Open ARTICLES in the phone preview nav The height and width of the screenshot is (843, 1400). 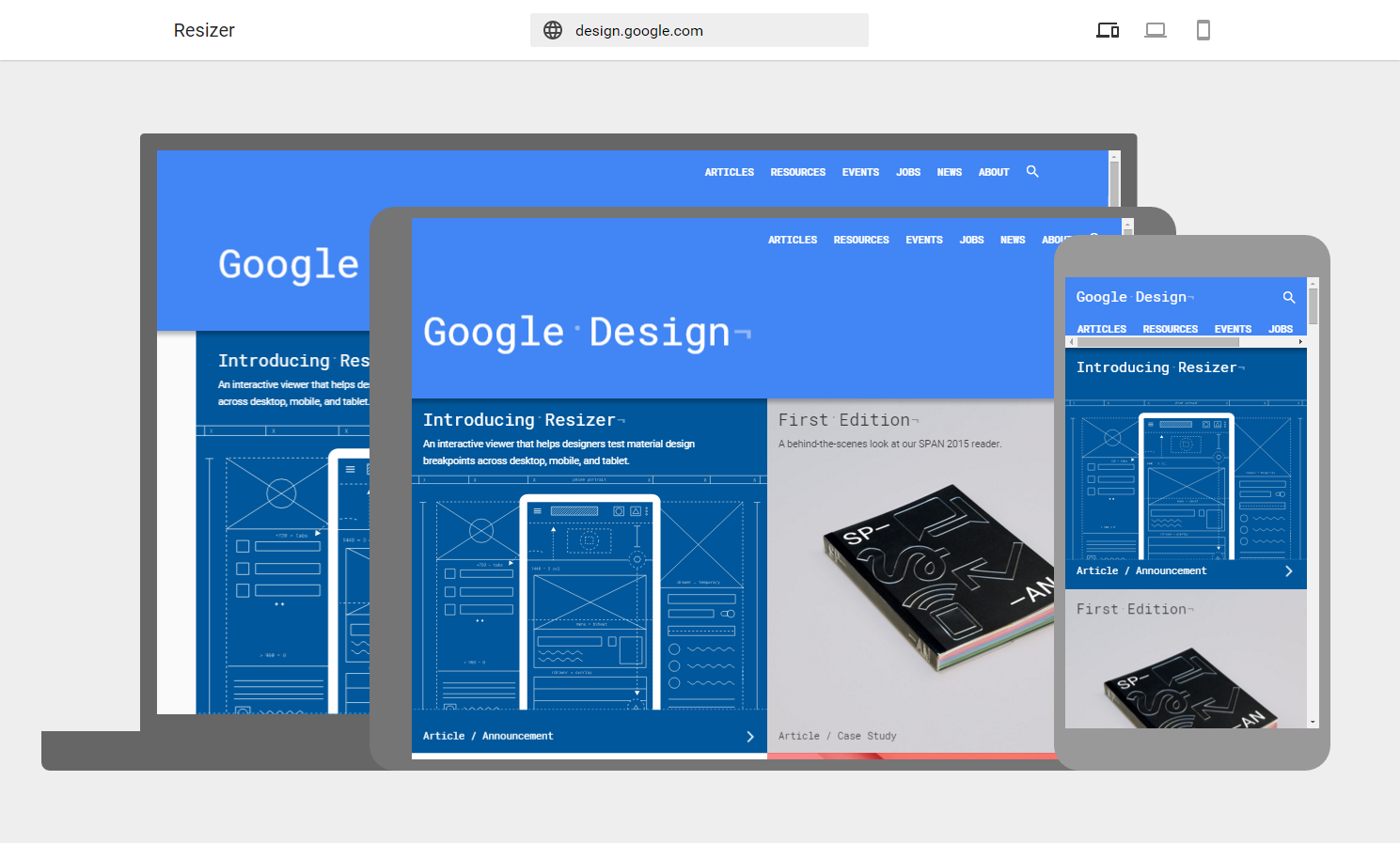coord(1101,329)
